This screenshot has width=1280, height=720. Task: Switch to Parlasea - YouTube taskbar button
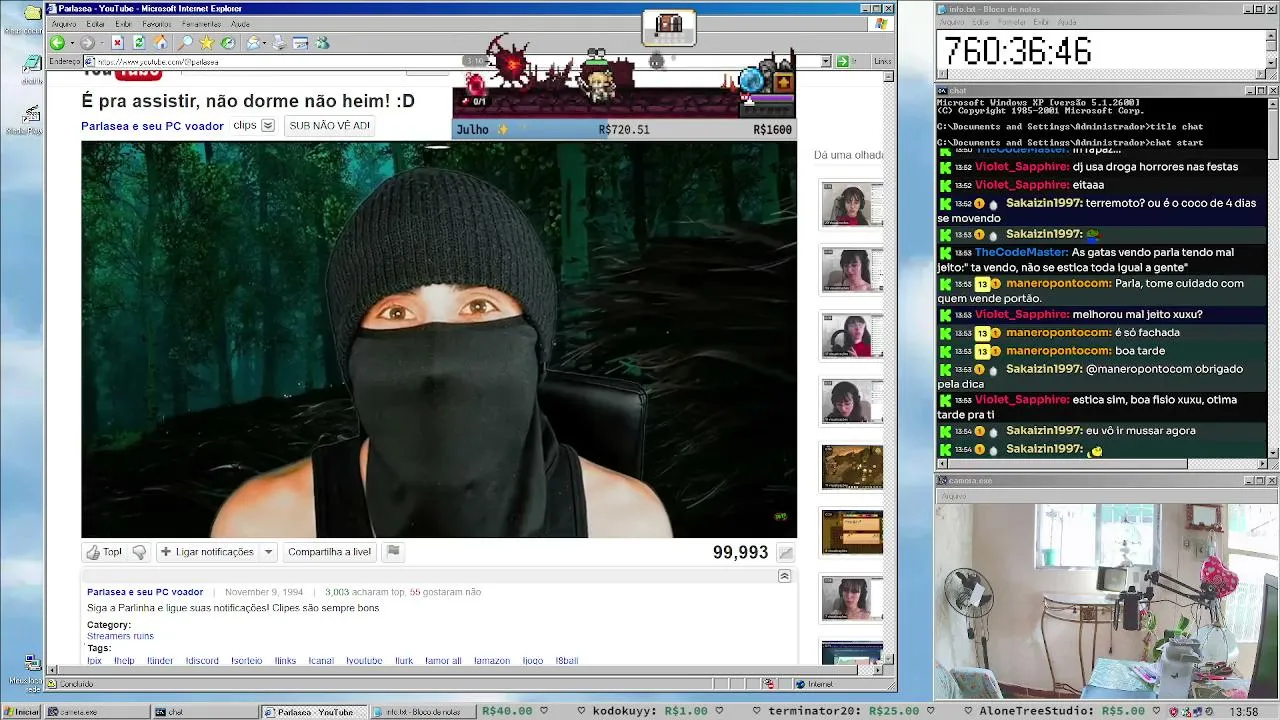pos(312,712)
